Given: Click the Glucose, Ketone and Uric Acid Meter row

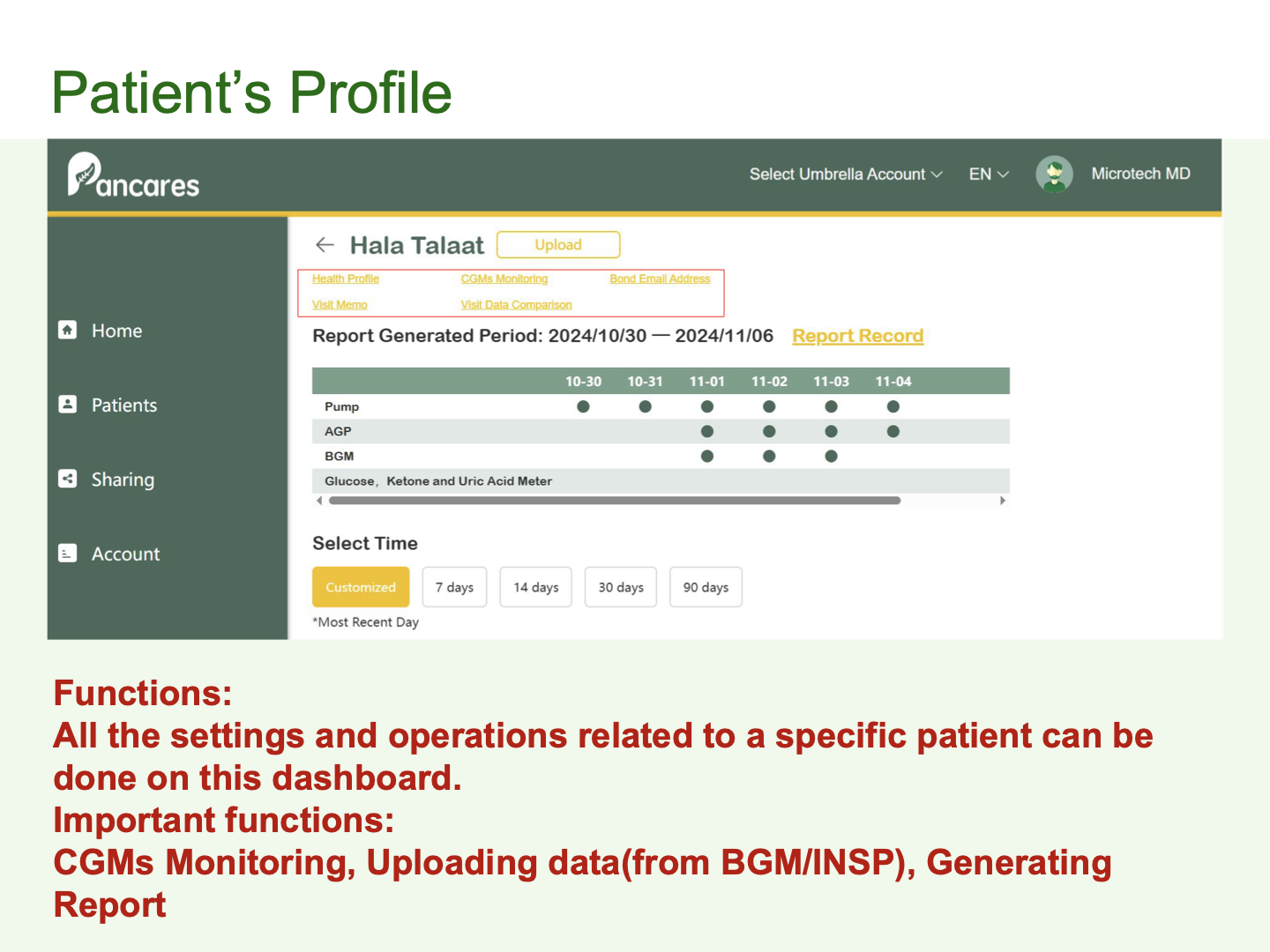Looking at the screenshot, I should (x=661, y=481).
